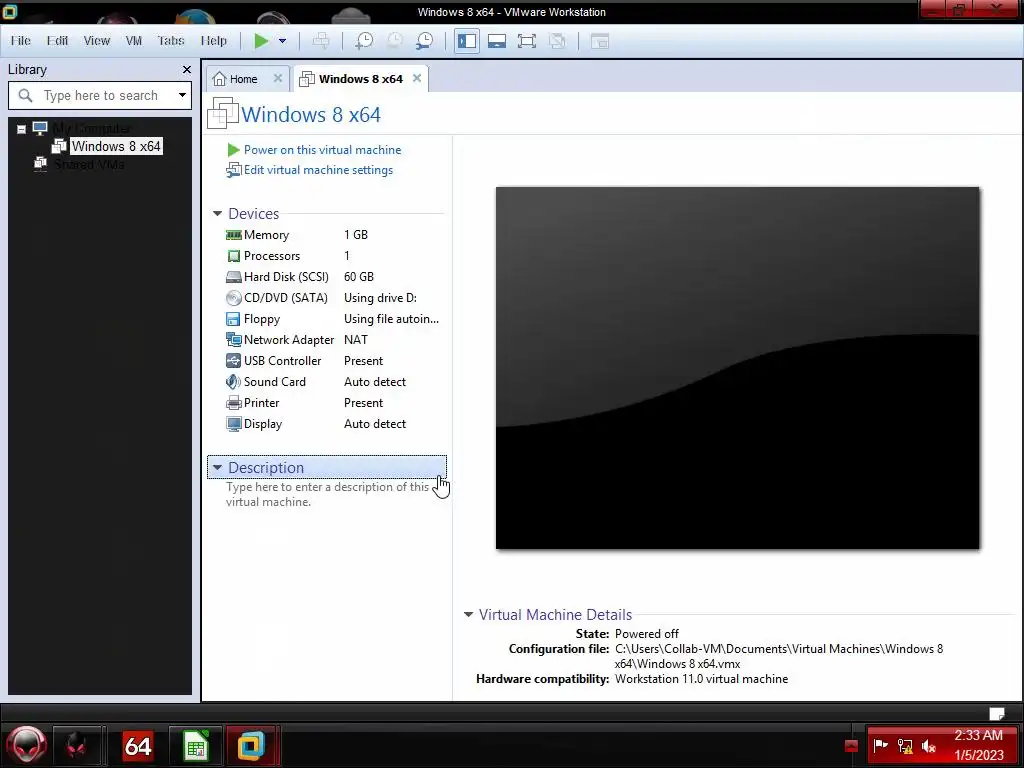Click the Memory device icon
The width and height of the screenshot is (1024, 768).
[x=233, y=235]
